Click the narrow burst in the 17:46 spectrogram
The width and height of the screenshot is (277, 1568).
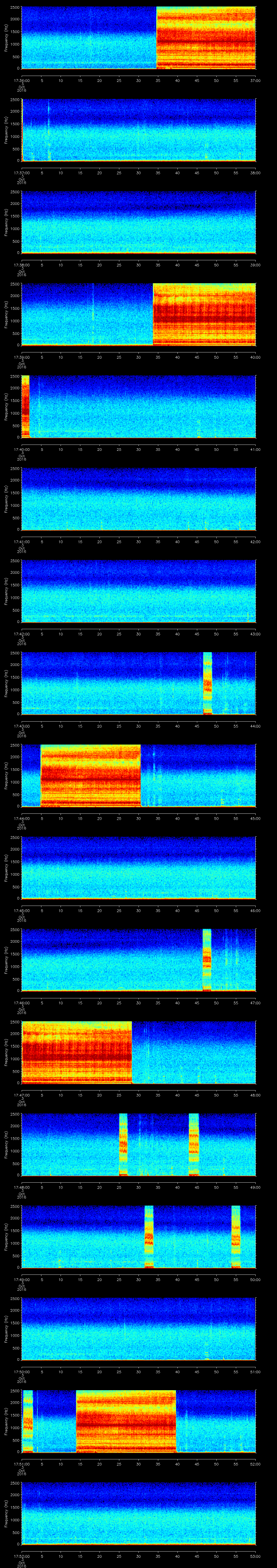207,960
